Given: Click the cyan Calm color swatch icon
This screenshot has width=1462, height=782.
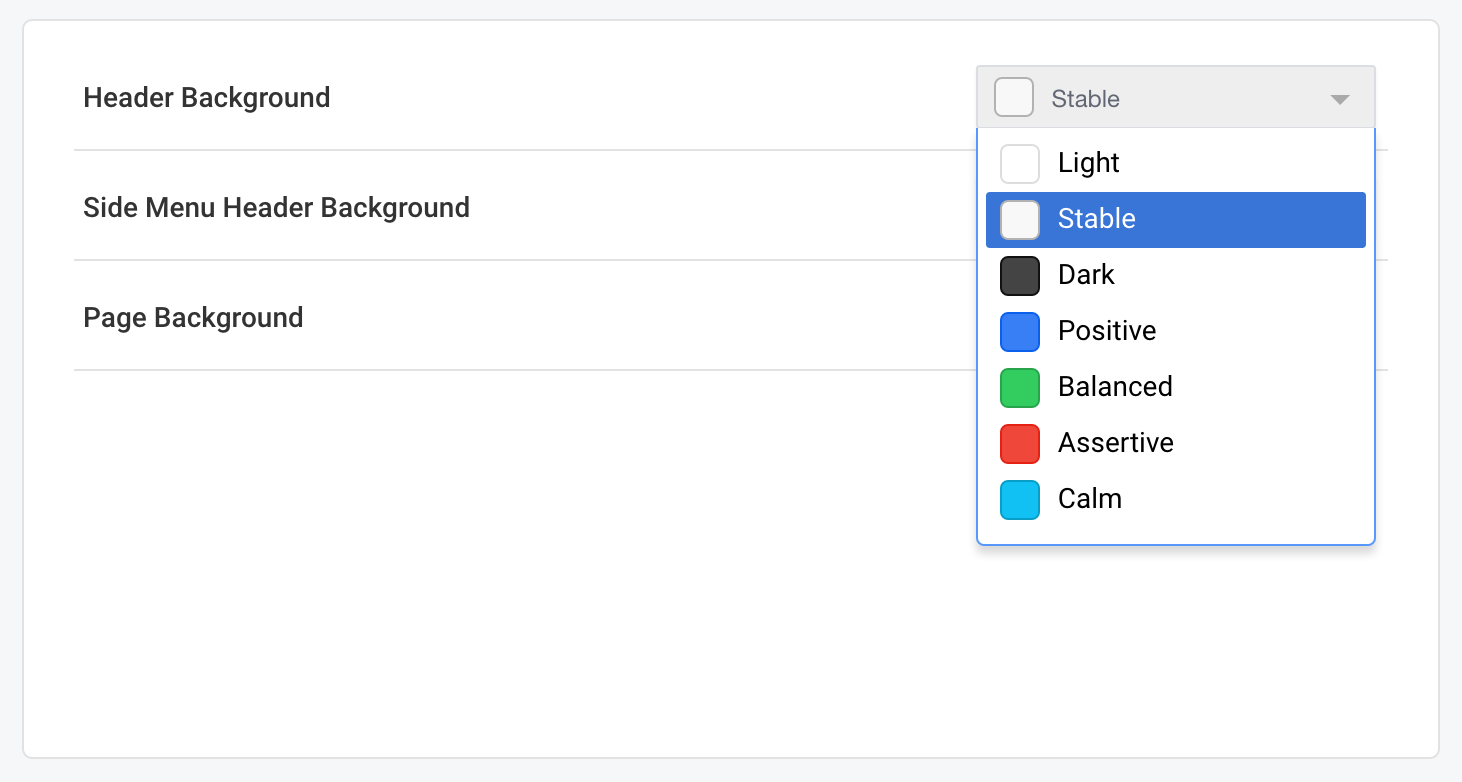Looking at the screenshot, I should point(1019,499).
